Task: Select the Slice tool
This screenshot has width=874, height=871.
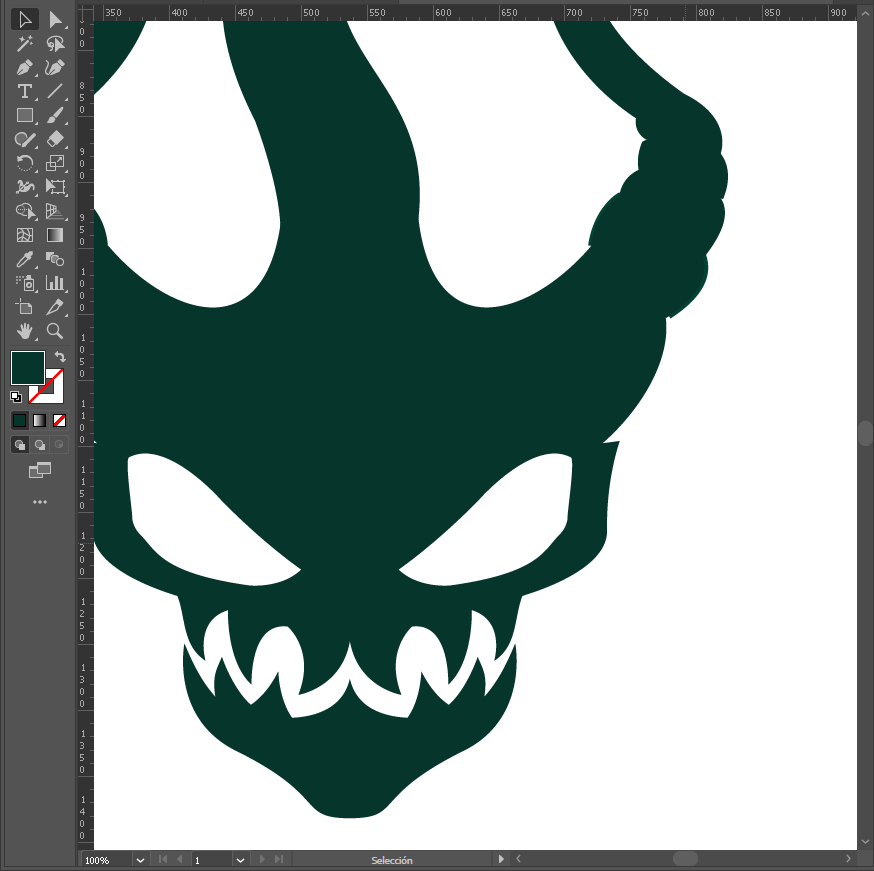Action: 55,307
